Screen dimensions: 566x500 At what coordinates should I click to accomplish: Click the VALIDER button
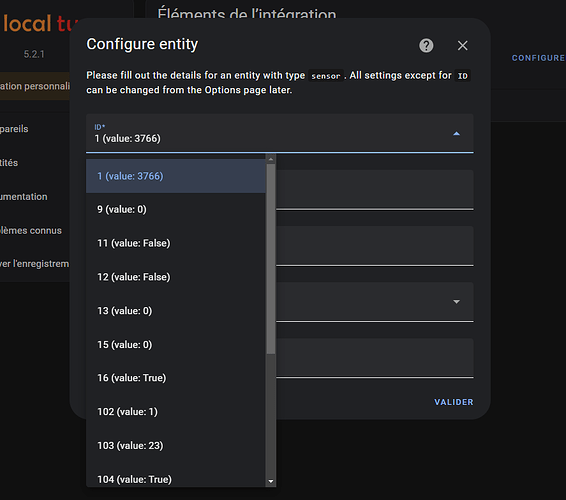point(453,402)
